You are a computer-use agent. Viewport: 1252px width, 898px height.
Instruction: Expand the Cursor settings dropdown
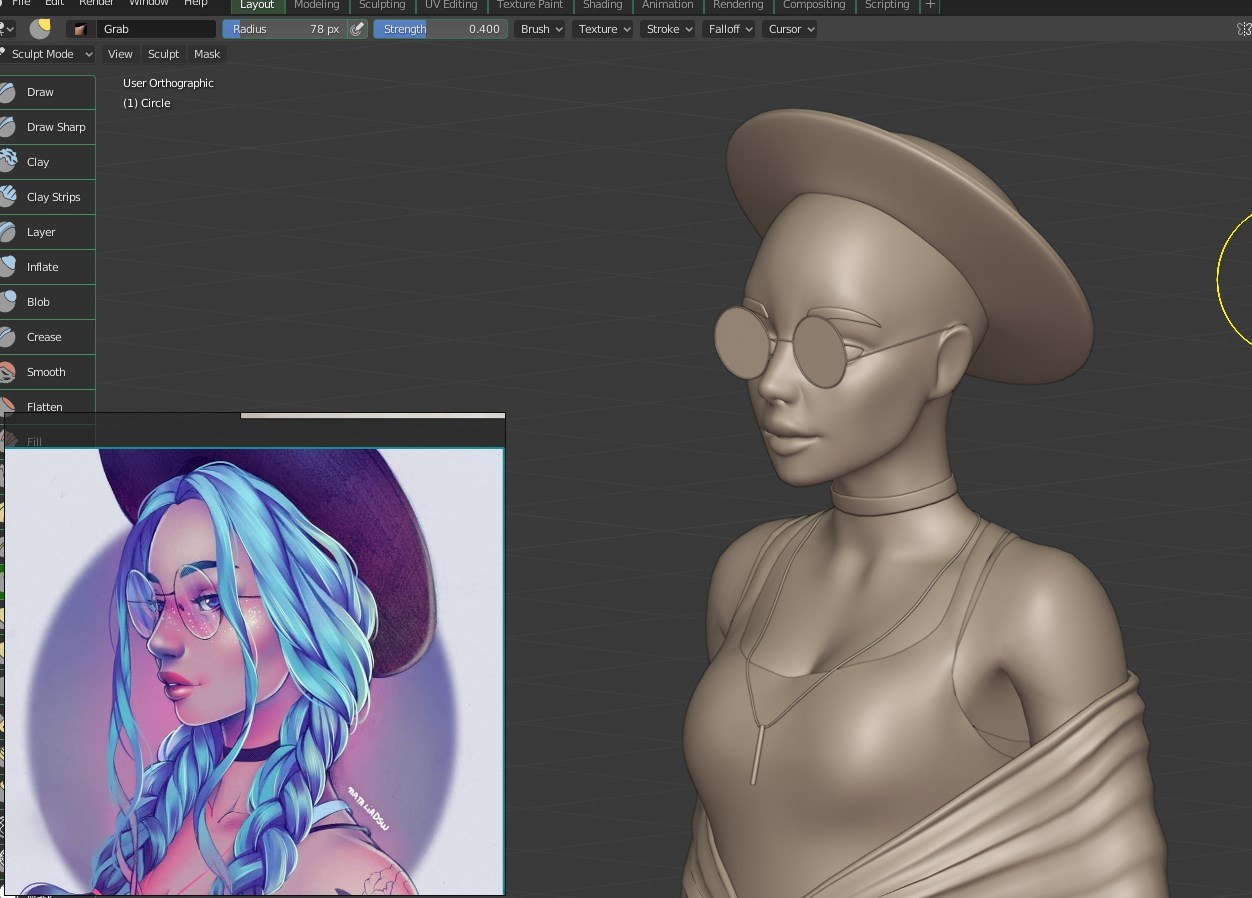(790, 29)
